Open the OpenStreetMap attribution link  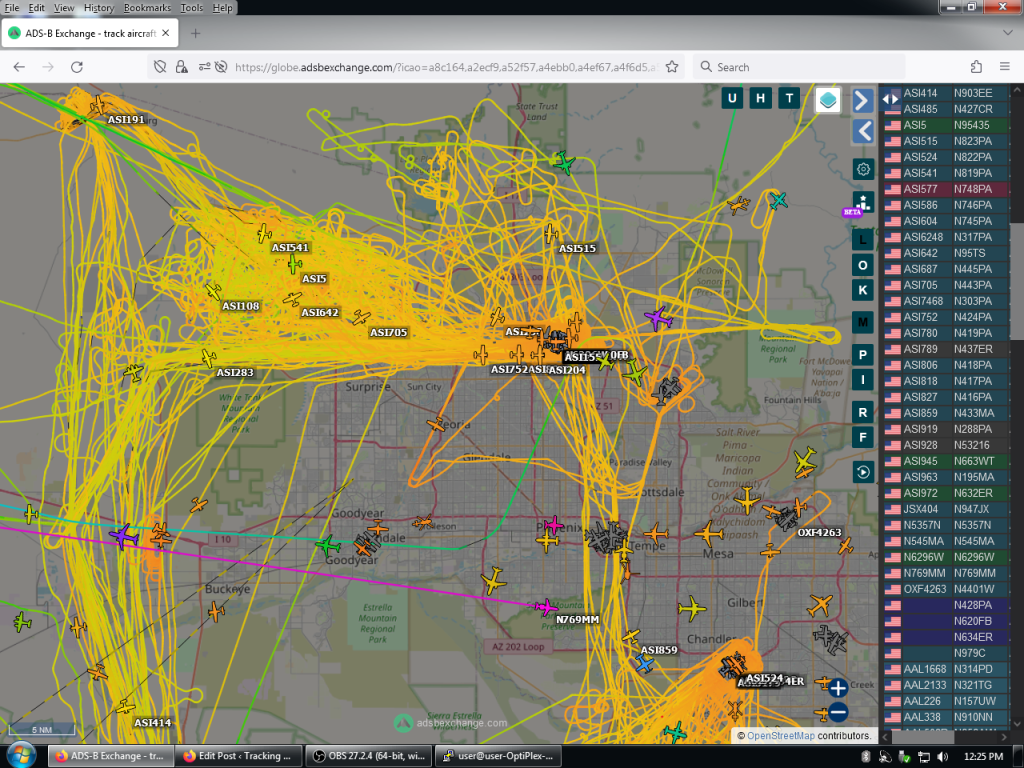pyautogui.click(x=780, y=735)
